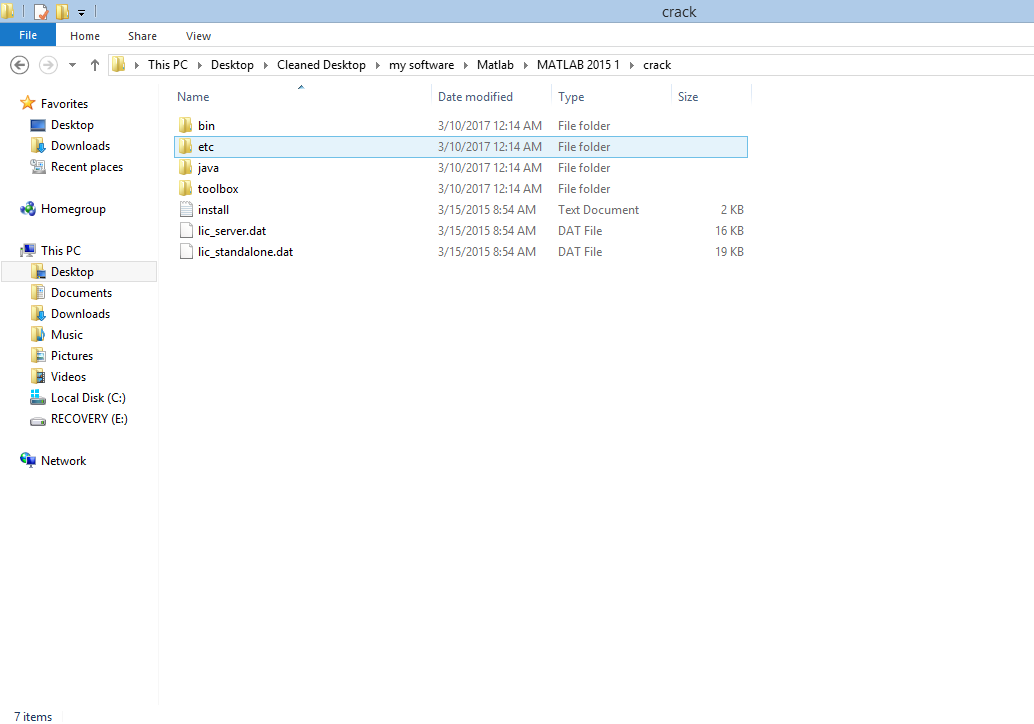Select the java folder icon
Screen dimensions: 1034x724
pyautogui.click(x=186, y=167)
